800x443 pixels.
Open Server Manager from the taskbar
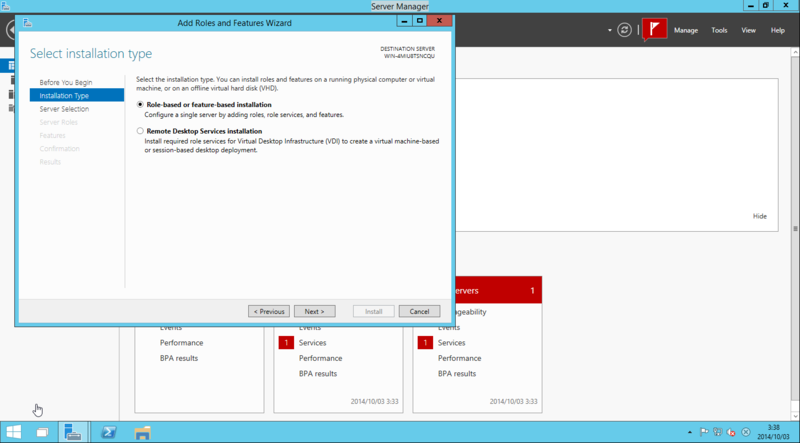pos(73,432)
